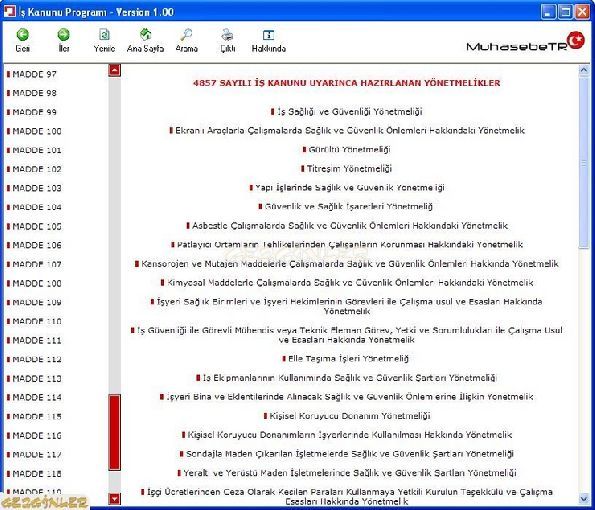Screen dimensions: 595x510
Task: Open İş Ekipmanlarının Kullanımında regulation link
Action: 349,378
